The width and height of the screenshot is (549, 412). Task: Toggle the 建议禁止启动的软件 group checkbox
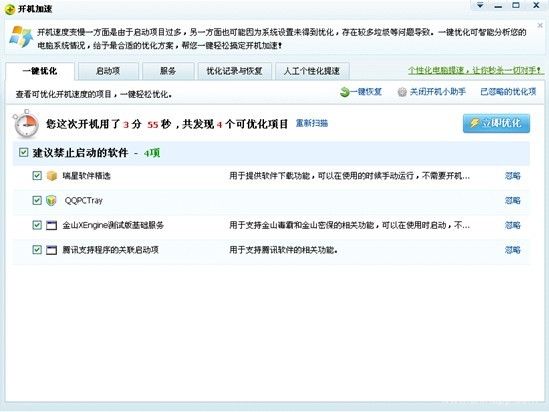[23, 152]
